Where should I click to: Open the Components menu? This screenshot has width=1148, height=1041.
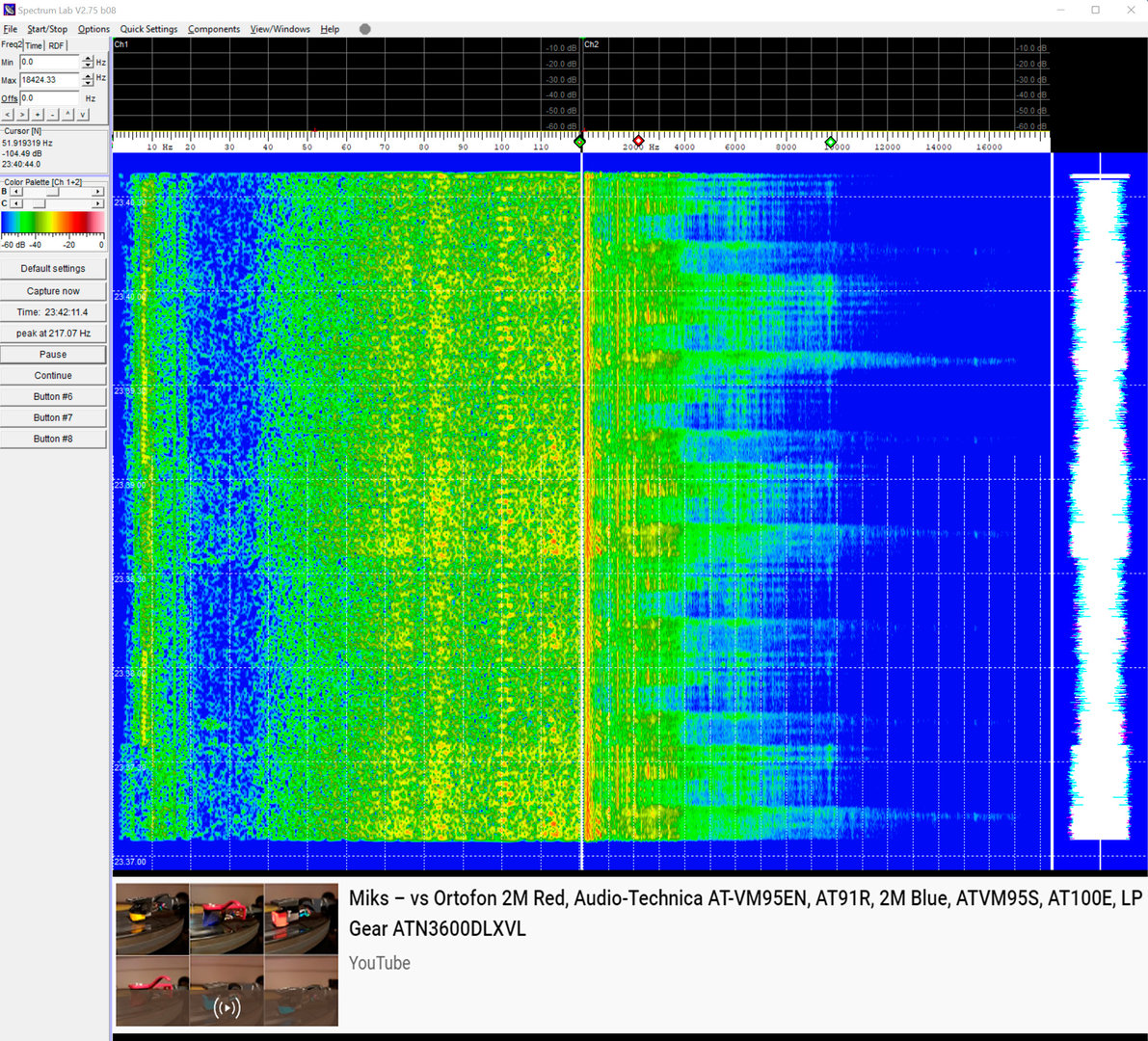coord(214,29)
